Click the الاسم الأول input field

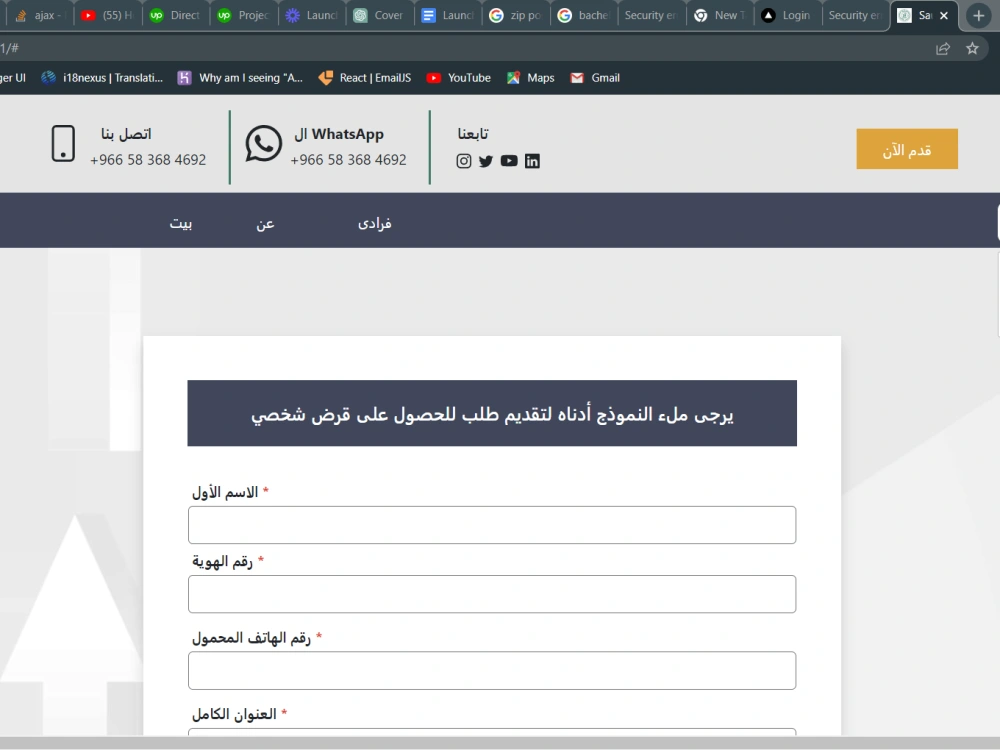point(492,525)
